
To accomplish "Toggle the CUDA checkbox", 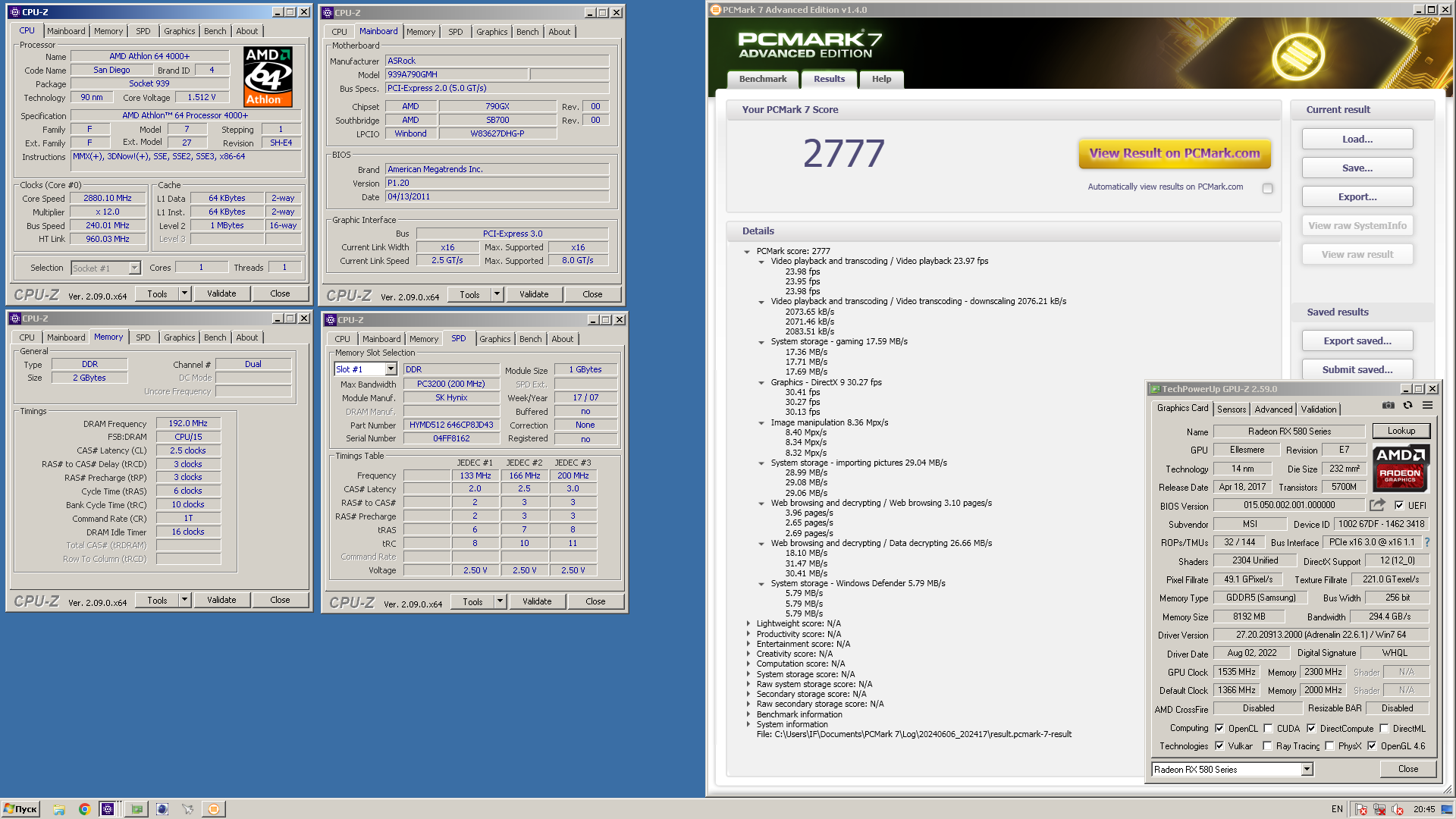I will coord(1268,729).
